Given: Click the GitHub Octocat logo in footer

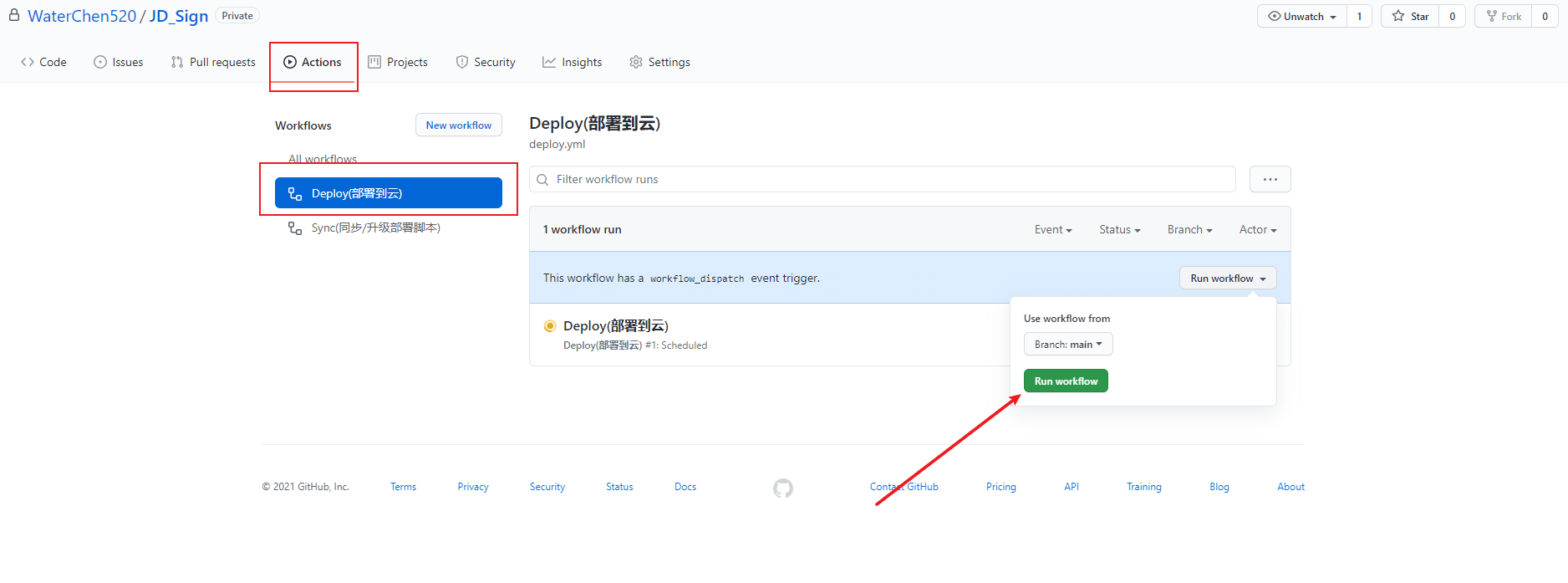Looking at the screenshot, I should [x=782, y=488].
